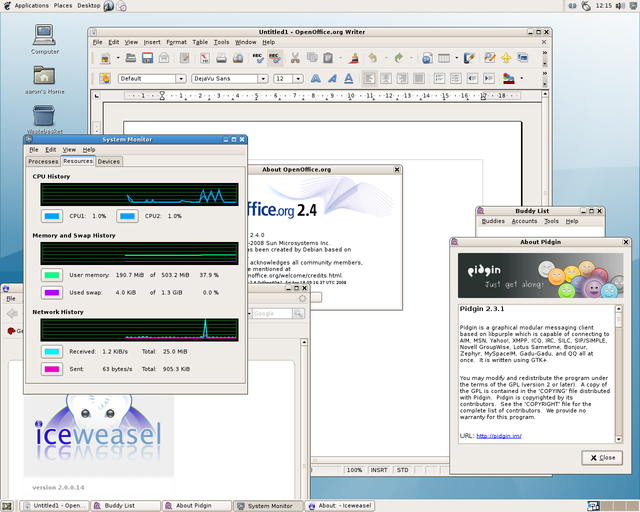Show Draw Functions icon

[x=469, y=58]
